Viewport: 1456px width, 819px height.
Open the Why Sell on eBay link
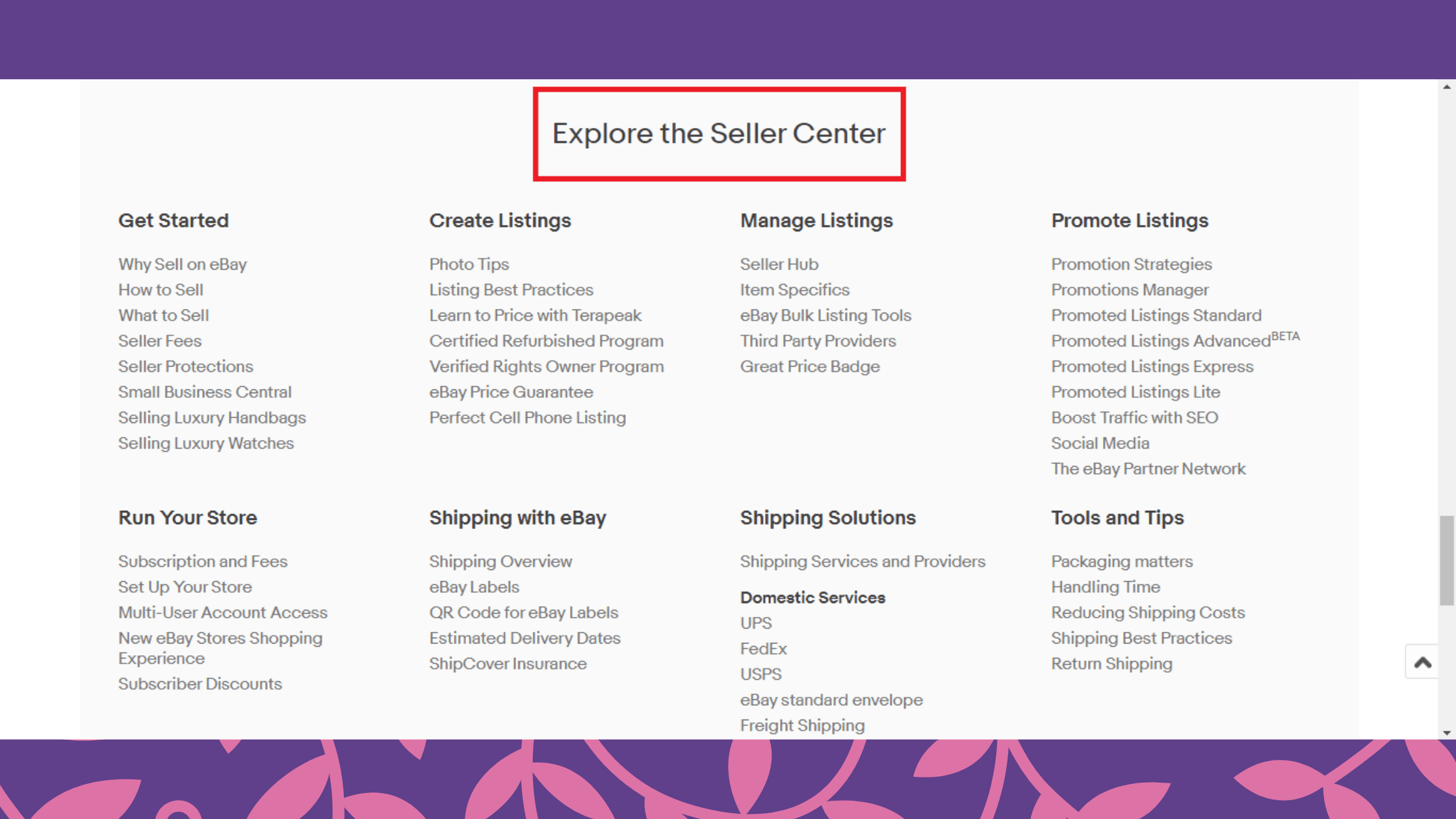[182, 265]
